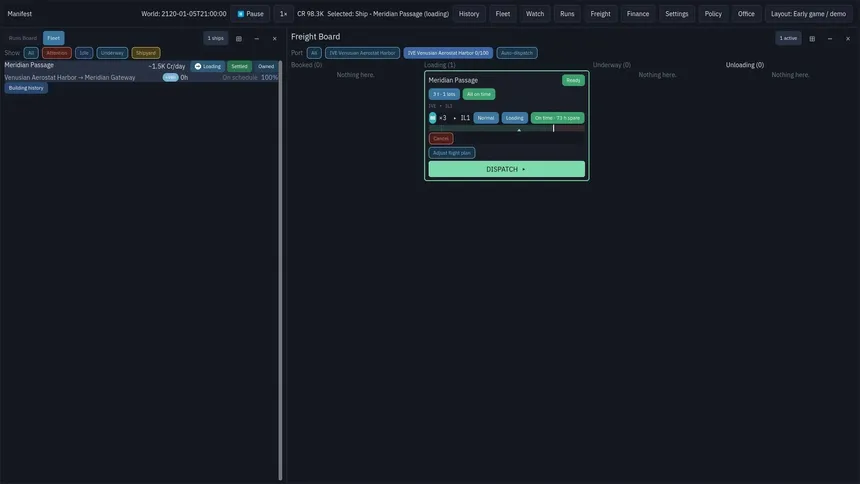
Task: Open Adjust flight plan
Action: (452, 153)
